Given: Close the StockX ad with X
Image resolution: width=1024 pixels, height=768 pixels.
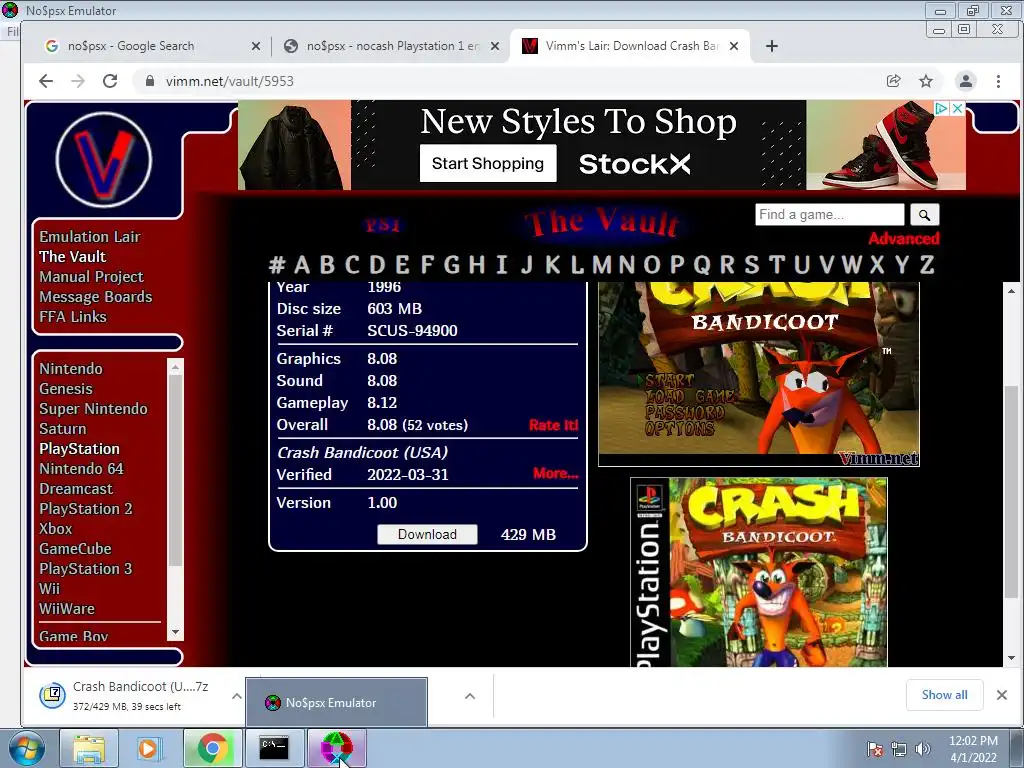Looking at the screenshot, I should pos(957,108).
